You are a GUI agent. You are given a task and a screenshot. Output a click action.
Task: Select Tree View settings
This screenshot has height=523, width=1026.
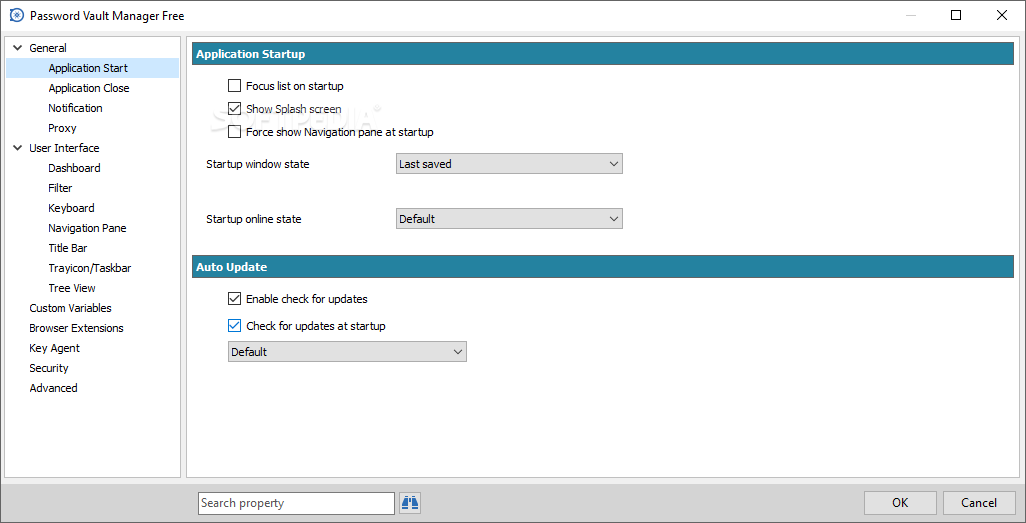72,288
